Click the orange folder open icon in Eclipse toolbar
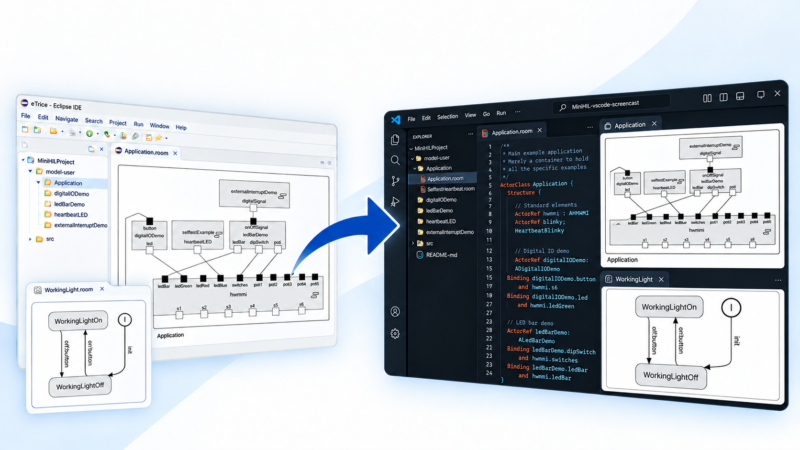 tap(53, 131)
